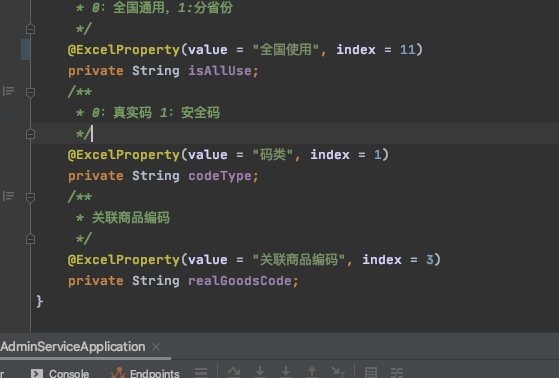
Task: Fold the end marker of 关联商品编码 comment
Action: click(30, 239)
